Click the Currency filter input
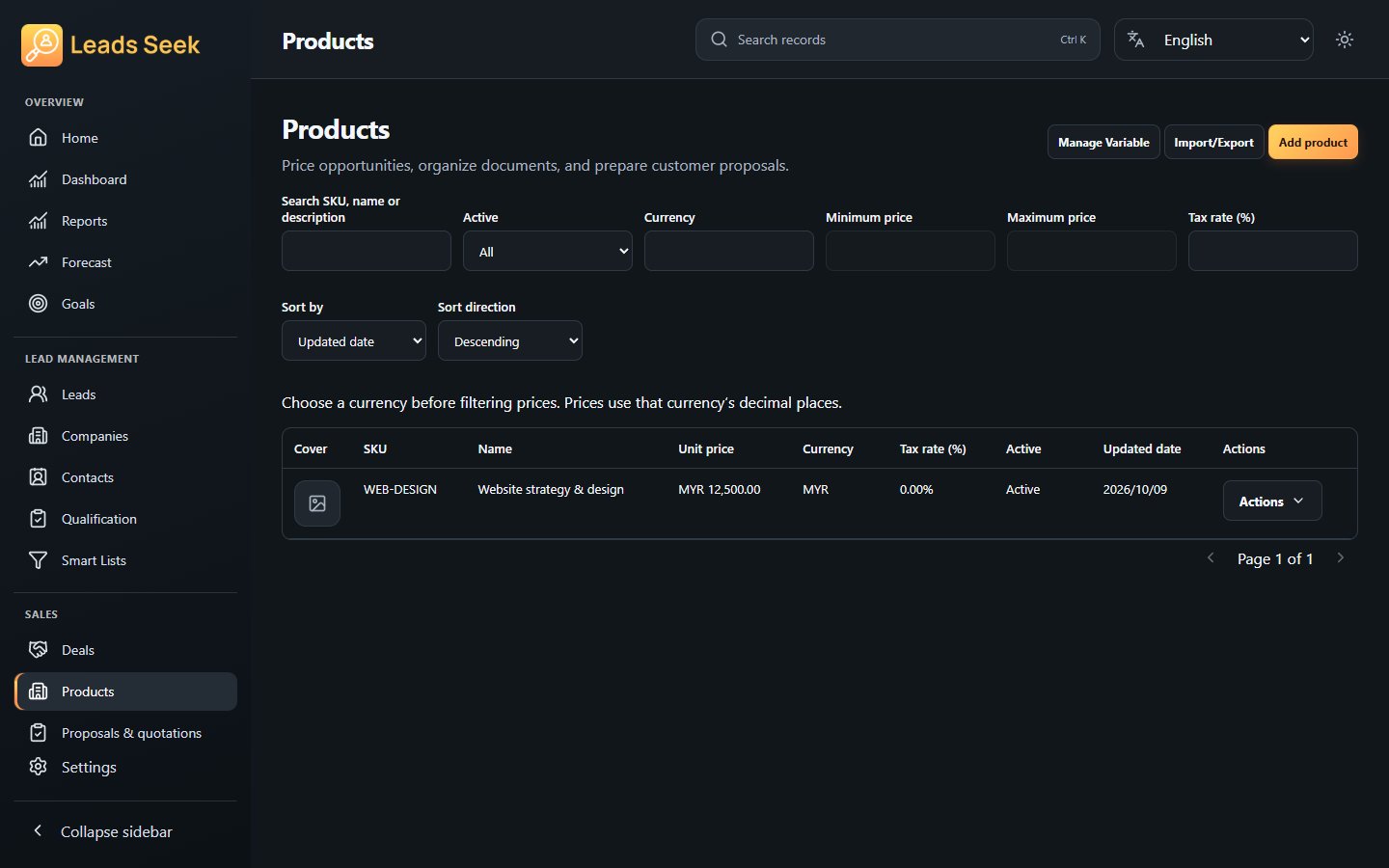Screen dimensions: 1389x868 729,251
